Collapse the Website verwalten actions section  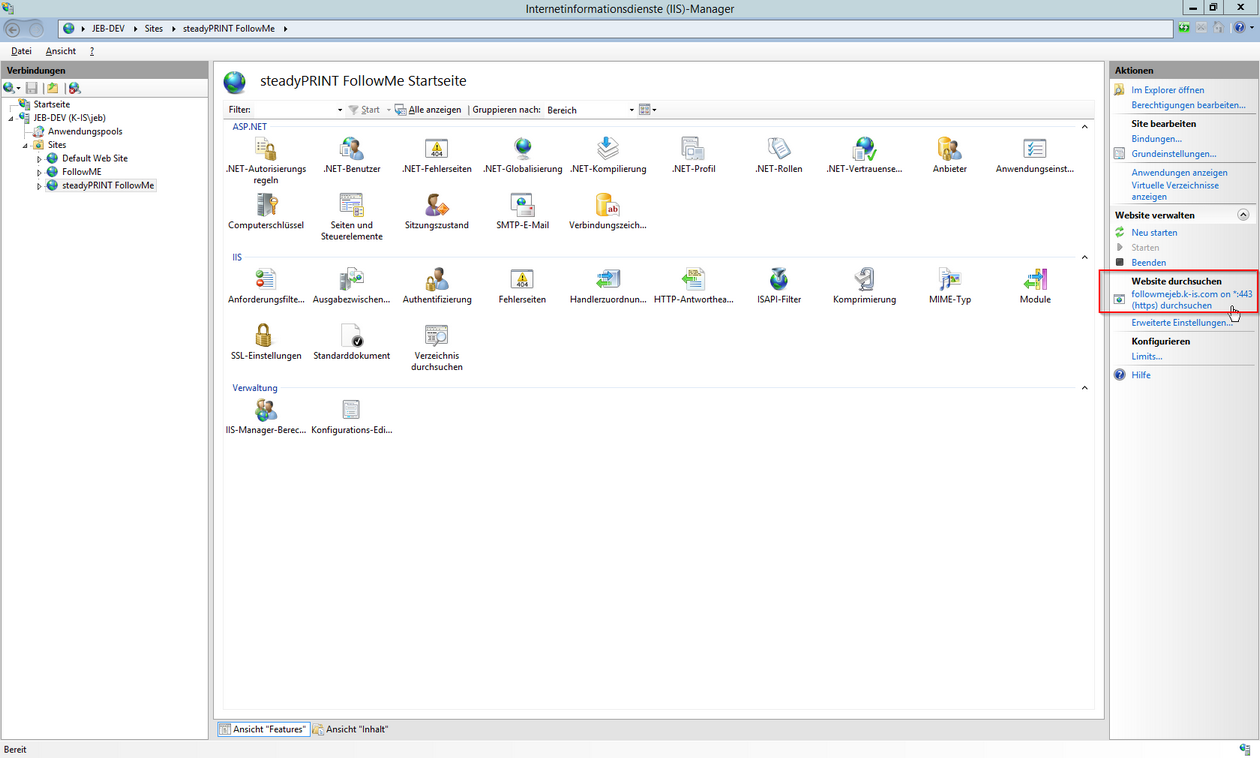1243,215
